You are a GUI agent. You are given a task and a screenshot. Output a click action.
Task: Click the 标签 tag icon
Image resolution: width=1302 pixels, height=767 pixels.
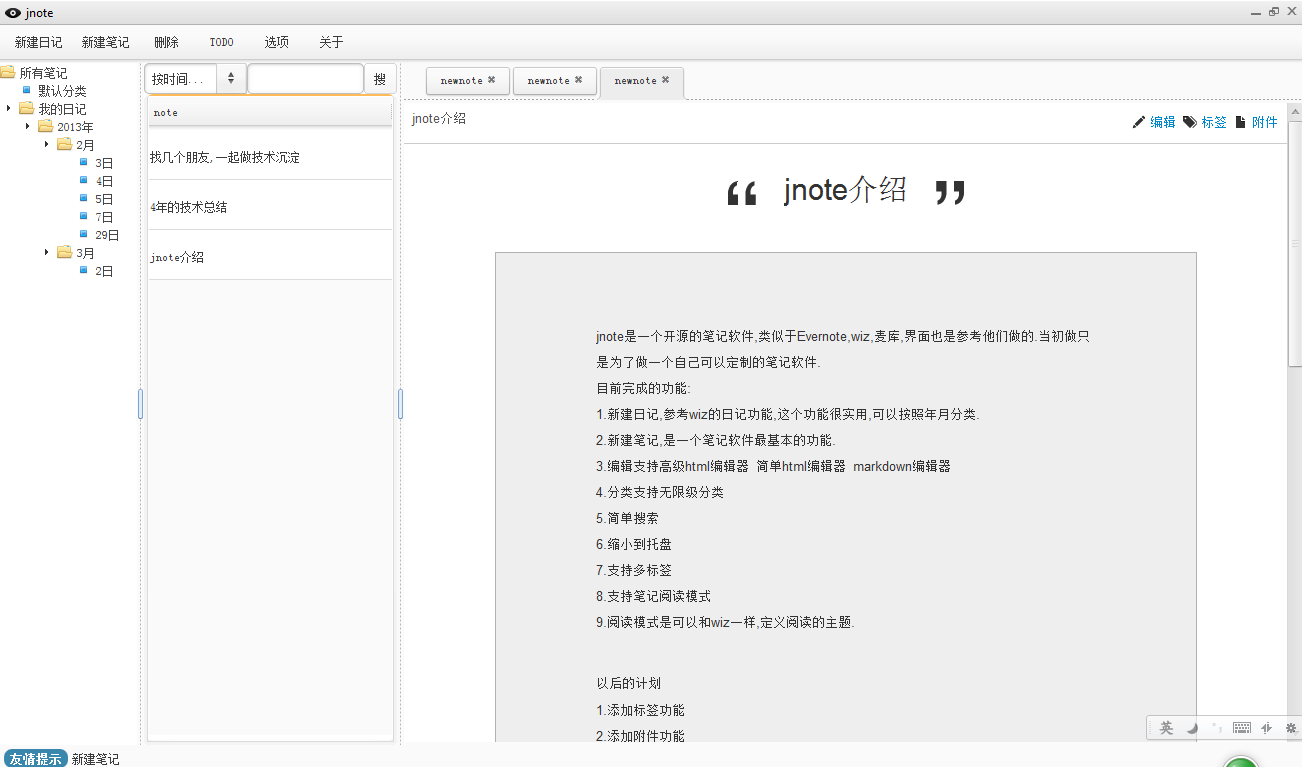(1190, 122)
